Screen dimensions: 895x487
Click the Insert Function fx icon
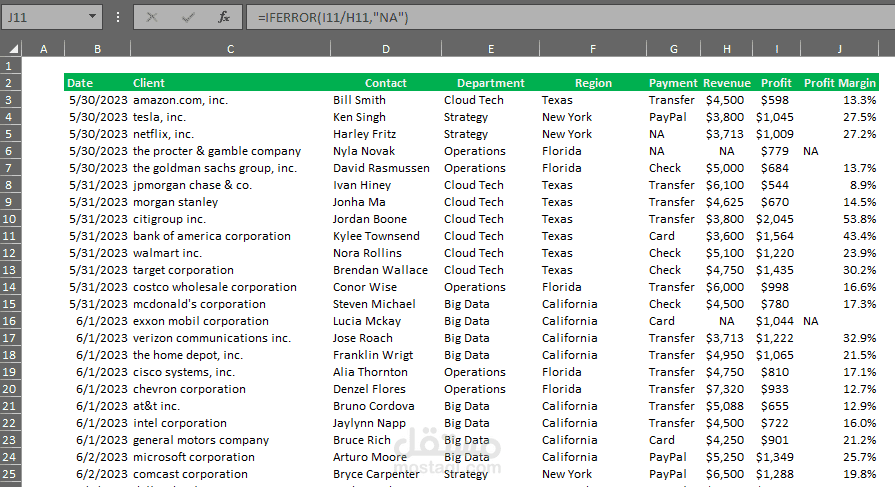(224, 17)
